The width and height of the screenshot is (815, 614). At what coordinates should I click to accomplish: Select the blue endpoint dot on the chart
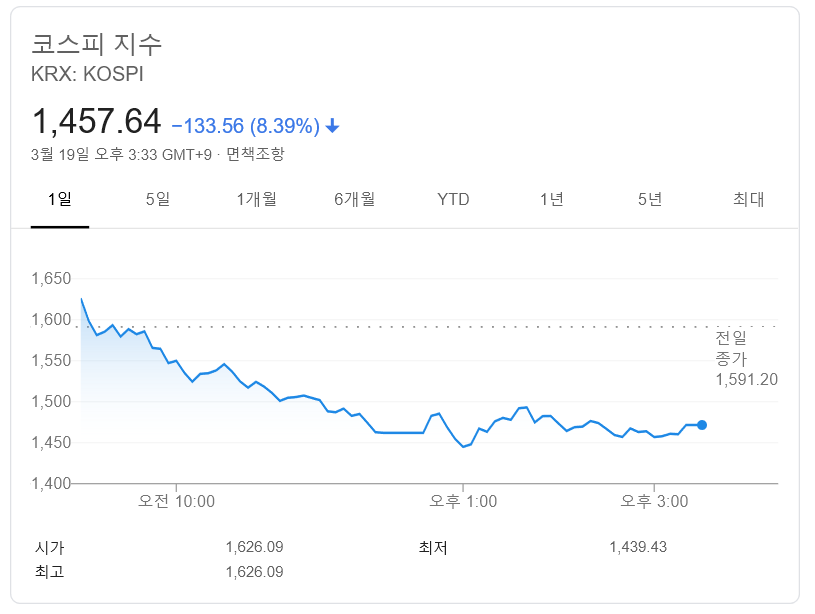(701, 424)
